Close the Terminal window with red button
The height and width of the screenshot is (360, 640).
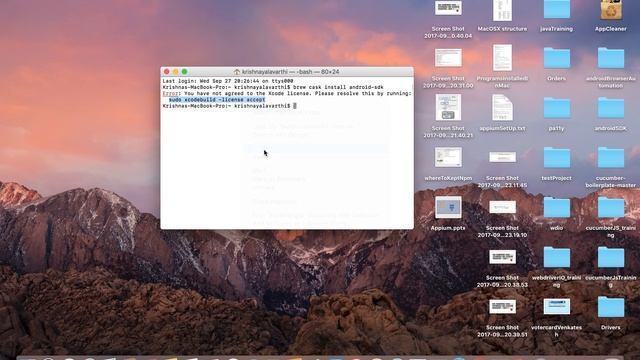coord(167,72)
